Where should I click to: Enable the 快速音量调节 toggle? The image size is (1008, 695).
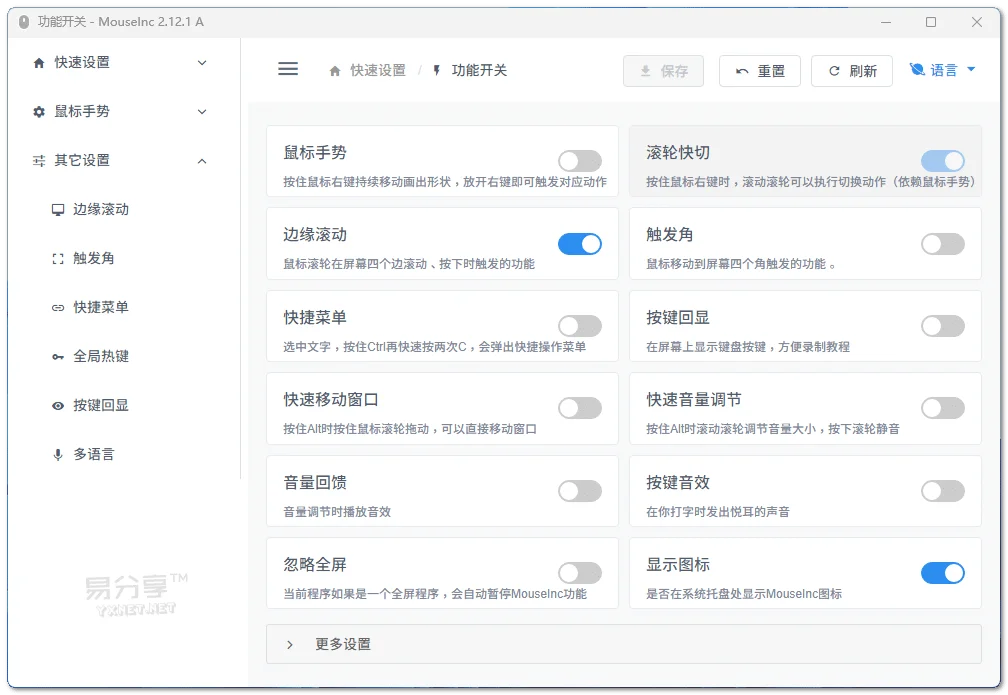[x=943, y=408]
